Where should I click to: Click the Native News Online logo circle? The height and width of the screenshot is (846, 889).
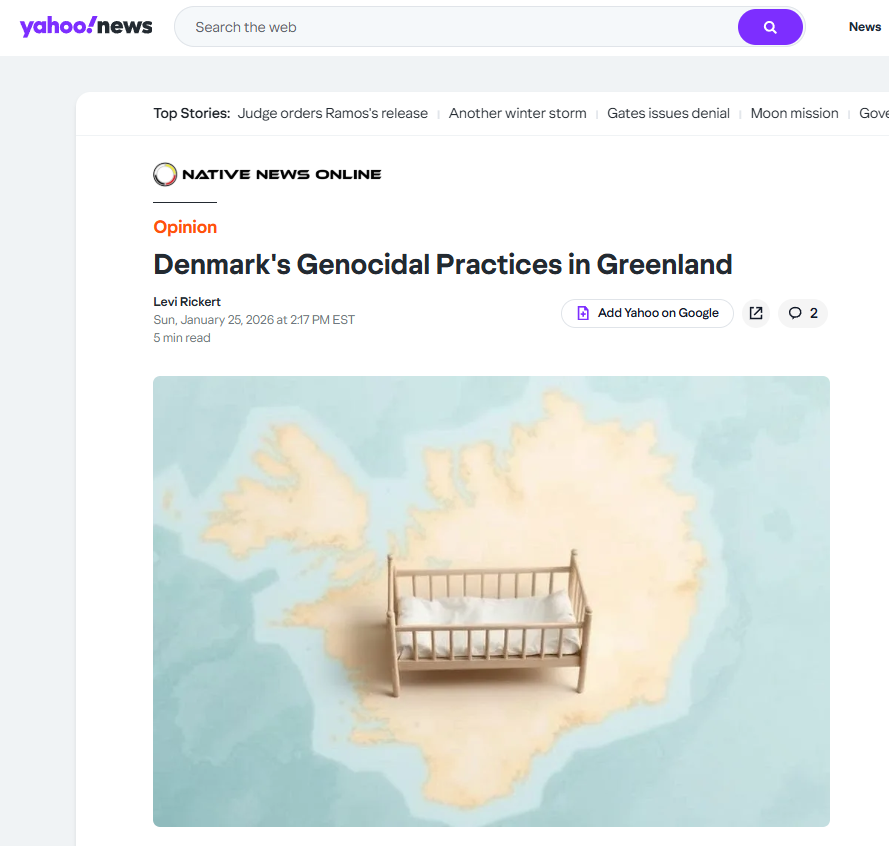point(164,173)
